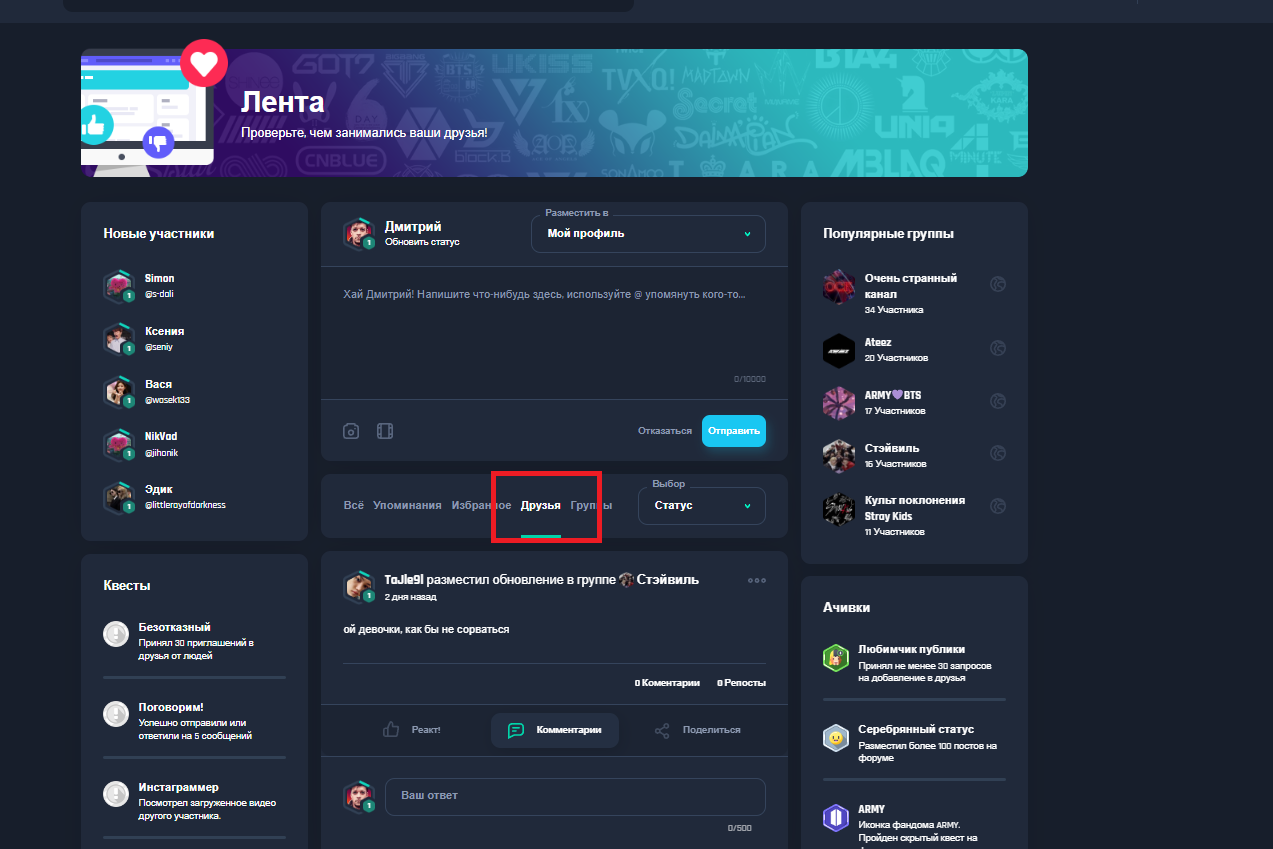Click the status update text area
The width and height of the screenshot is (1273, 849).
(x=554, y=330)
